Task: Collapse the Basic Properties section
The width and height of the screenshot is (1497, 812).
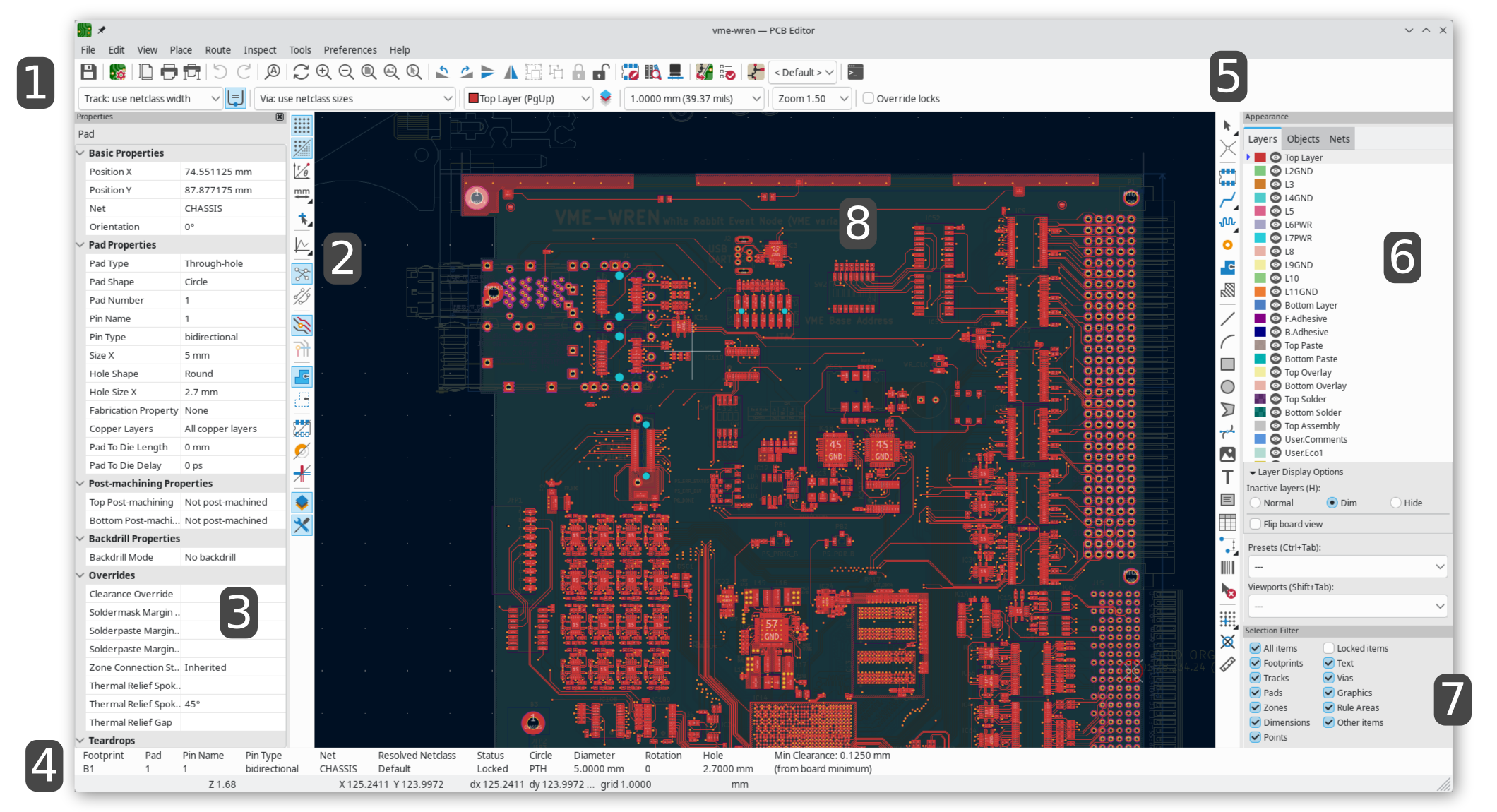Action: [80, 153]
